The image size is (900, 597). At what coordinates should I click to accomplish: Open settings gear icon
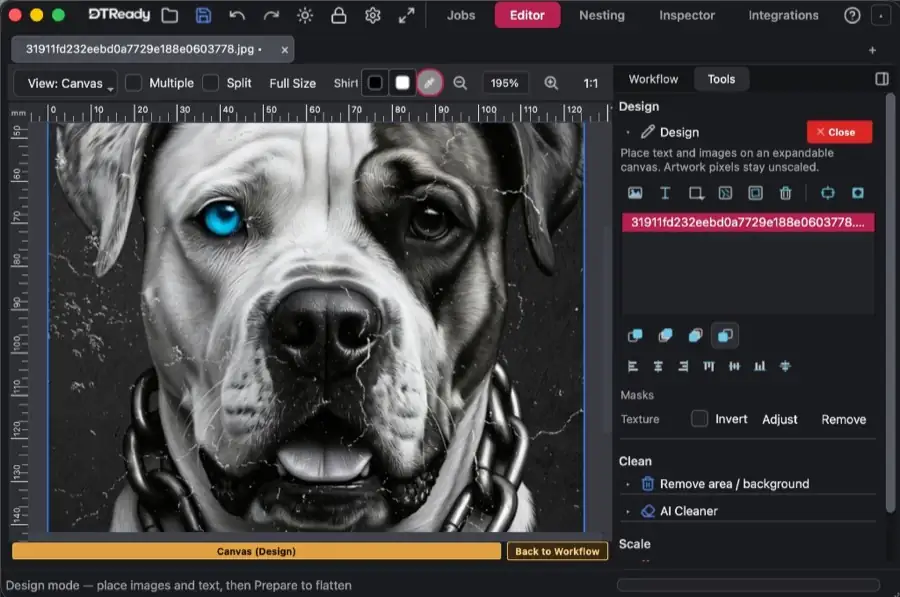(373, 15)
